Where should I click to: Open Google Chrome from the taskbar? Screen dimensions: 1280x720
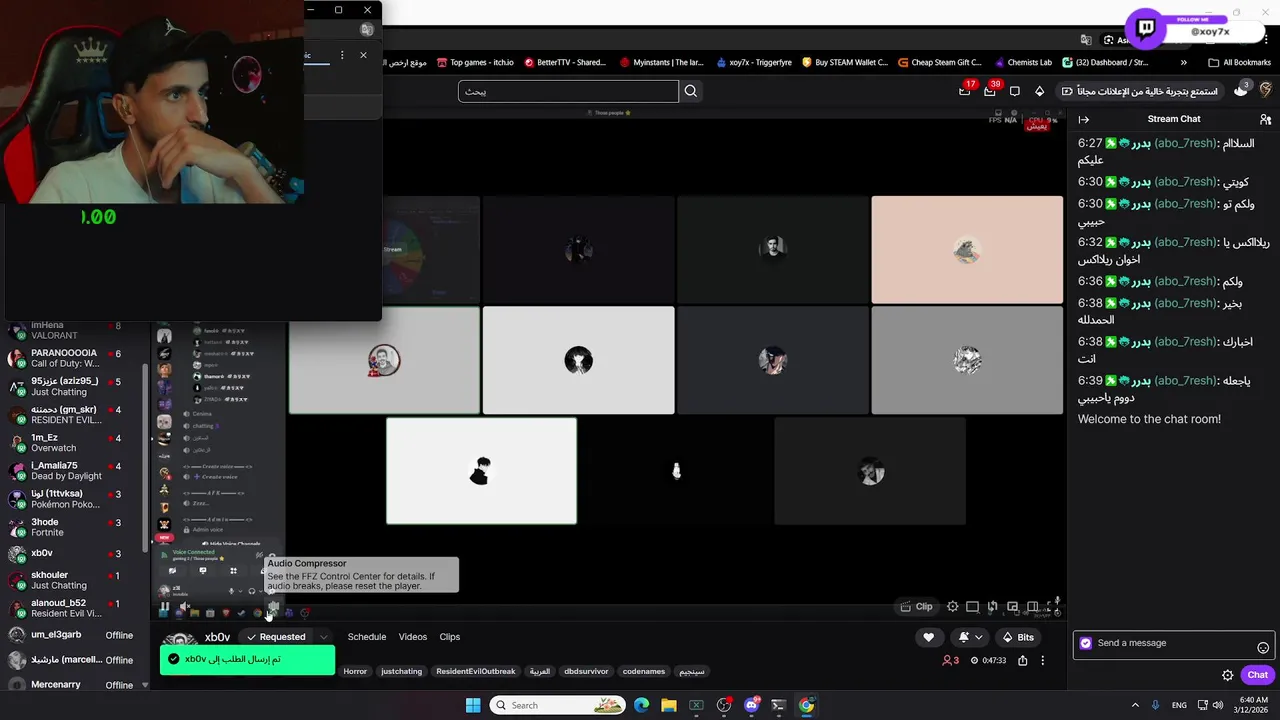pos(806,705)
